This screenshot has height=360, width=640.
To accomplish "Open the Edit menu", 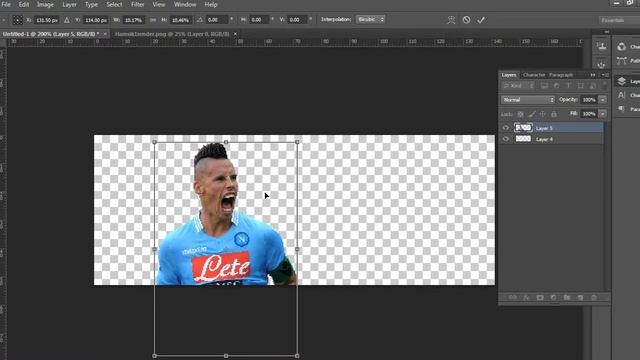I will click(x=24, y=4).
